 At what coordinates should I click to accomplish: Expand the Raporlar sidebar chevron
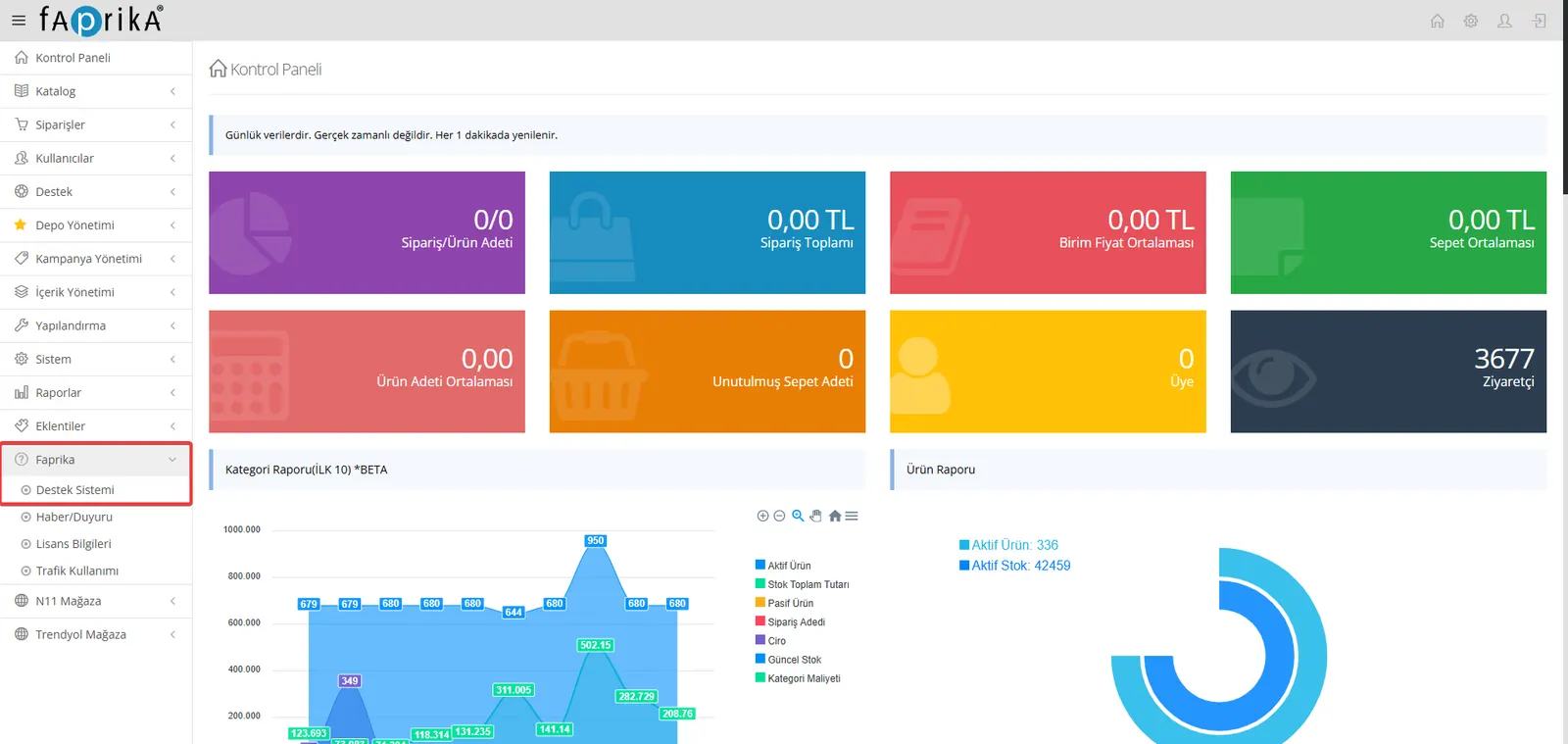(172, 392)
